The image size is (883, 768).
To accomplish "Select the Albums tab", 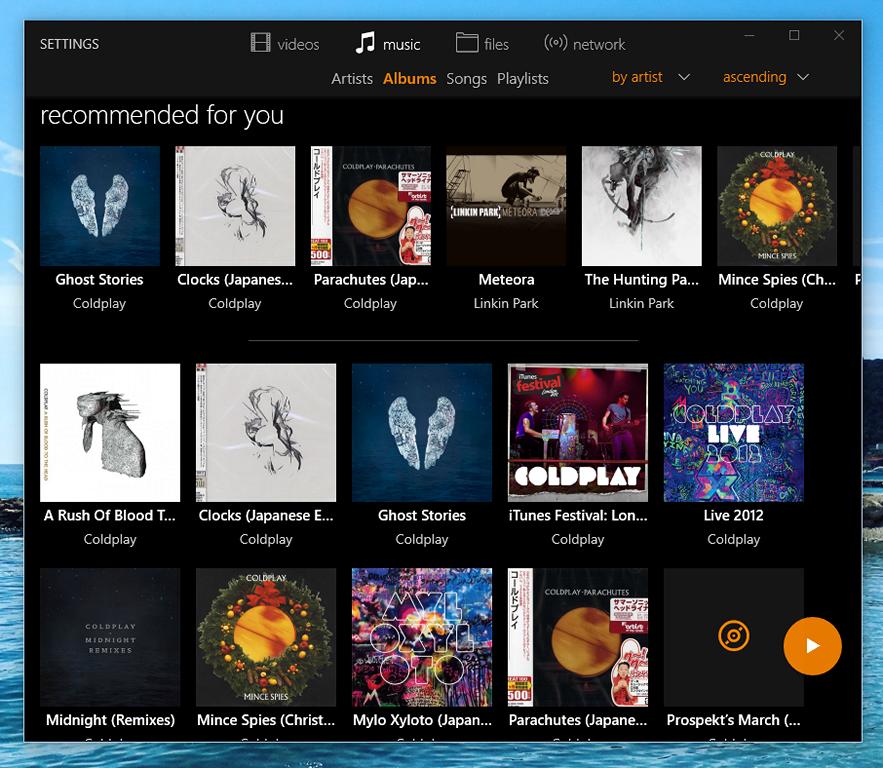I will coord(409,79).
